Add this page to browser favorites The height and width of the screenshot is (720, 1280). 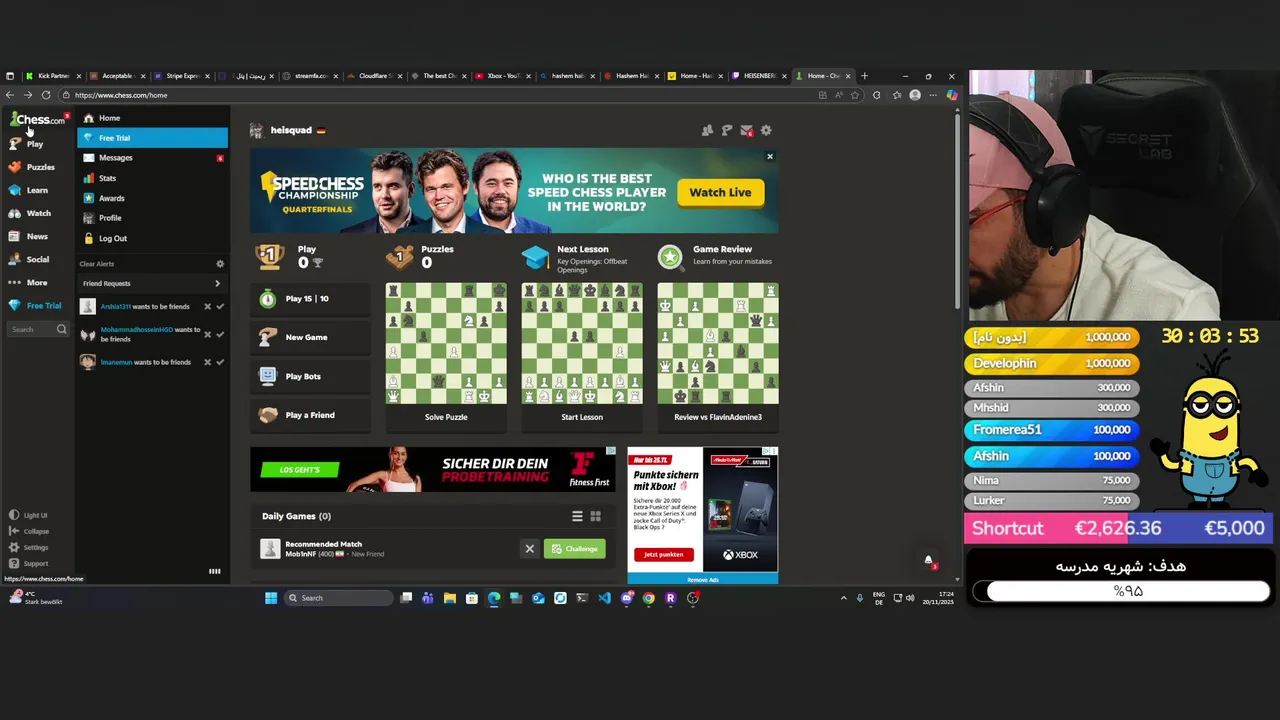point(857,95)
